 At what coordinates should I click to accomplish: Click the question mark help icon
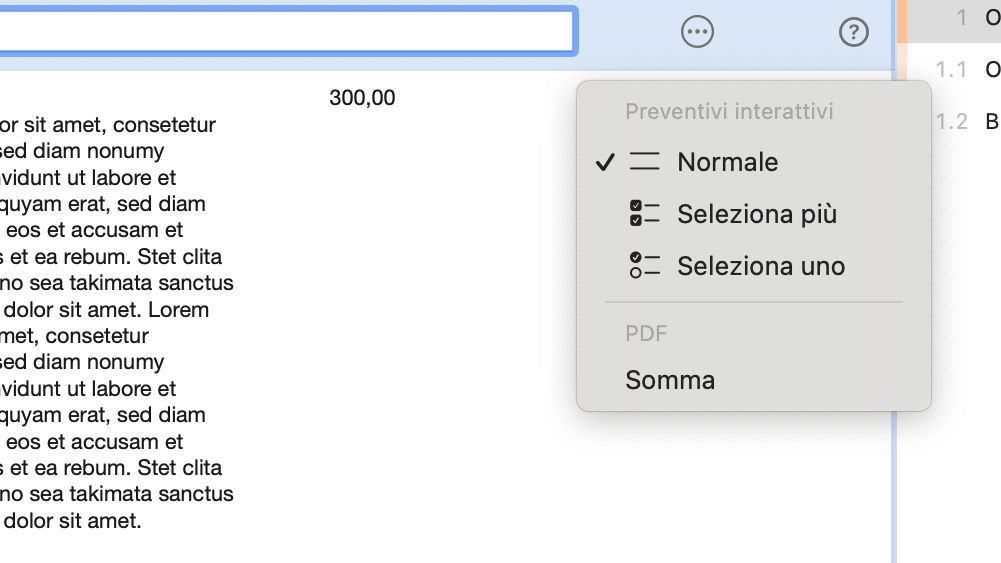click(853, 32)
